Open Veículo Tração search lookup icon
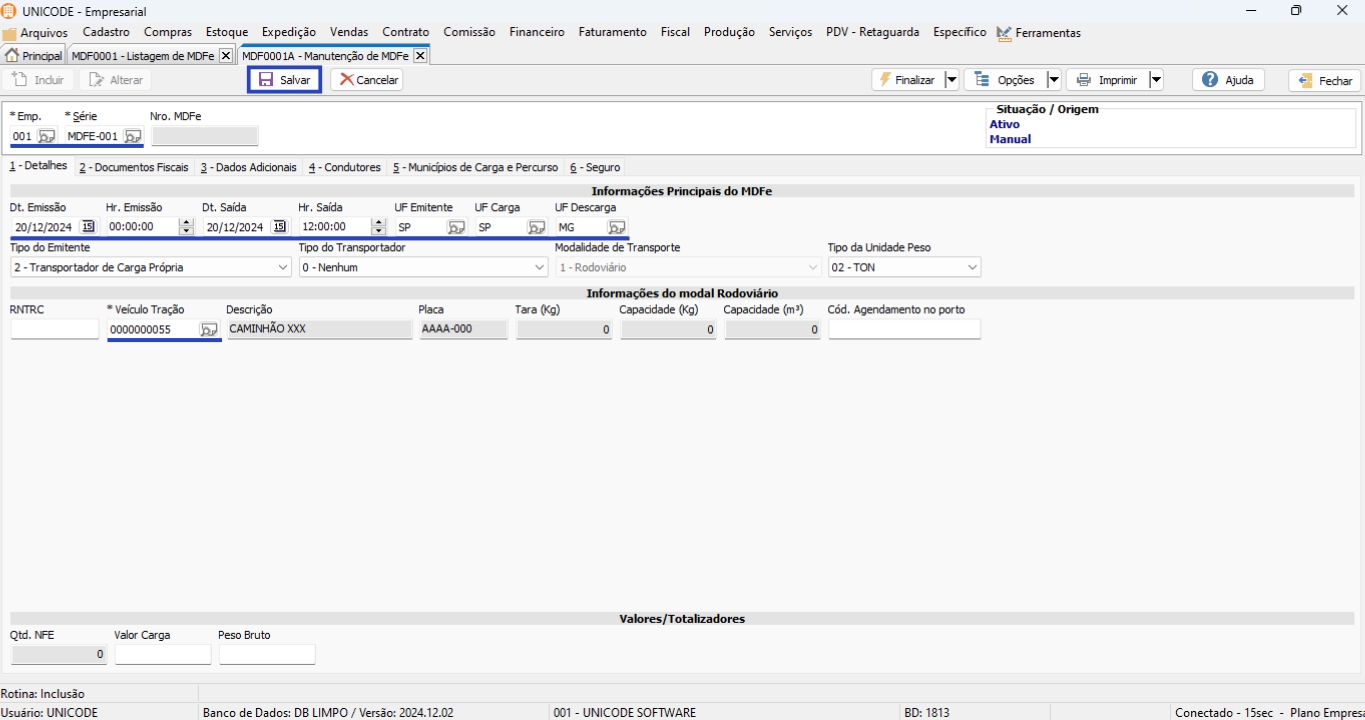Viewport: 1365px width, 720px height. (208, 329)
